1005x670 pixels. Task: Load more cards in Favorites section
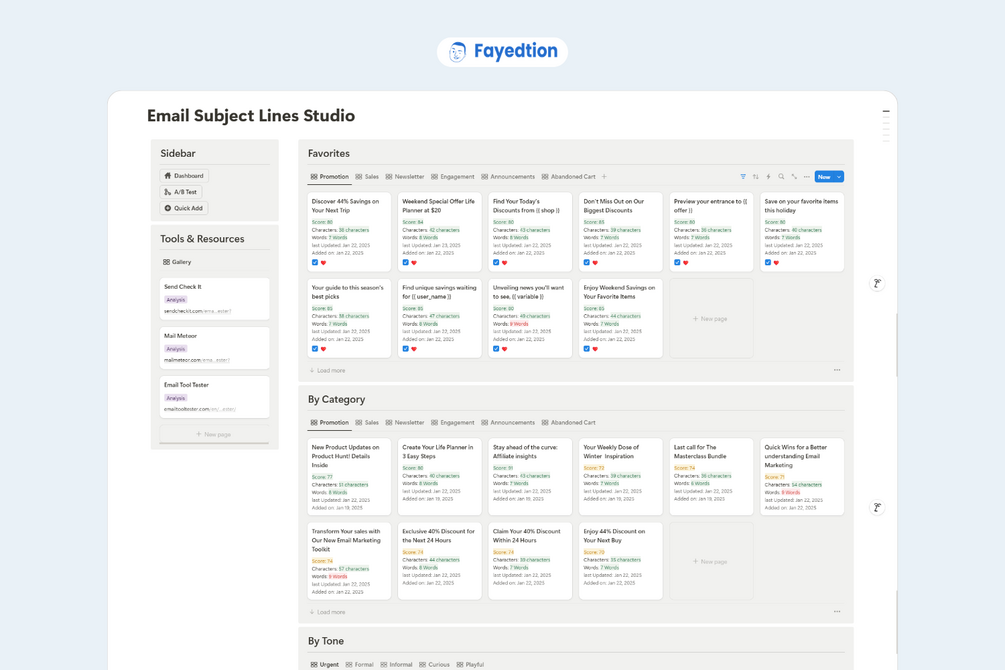click(x=328, y=371)
